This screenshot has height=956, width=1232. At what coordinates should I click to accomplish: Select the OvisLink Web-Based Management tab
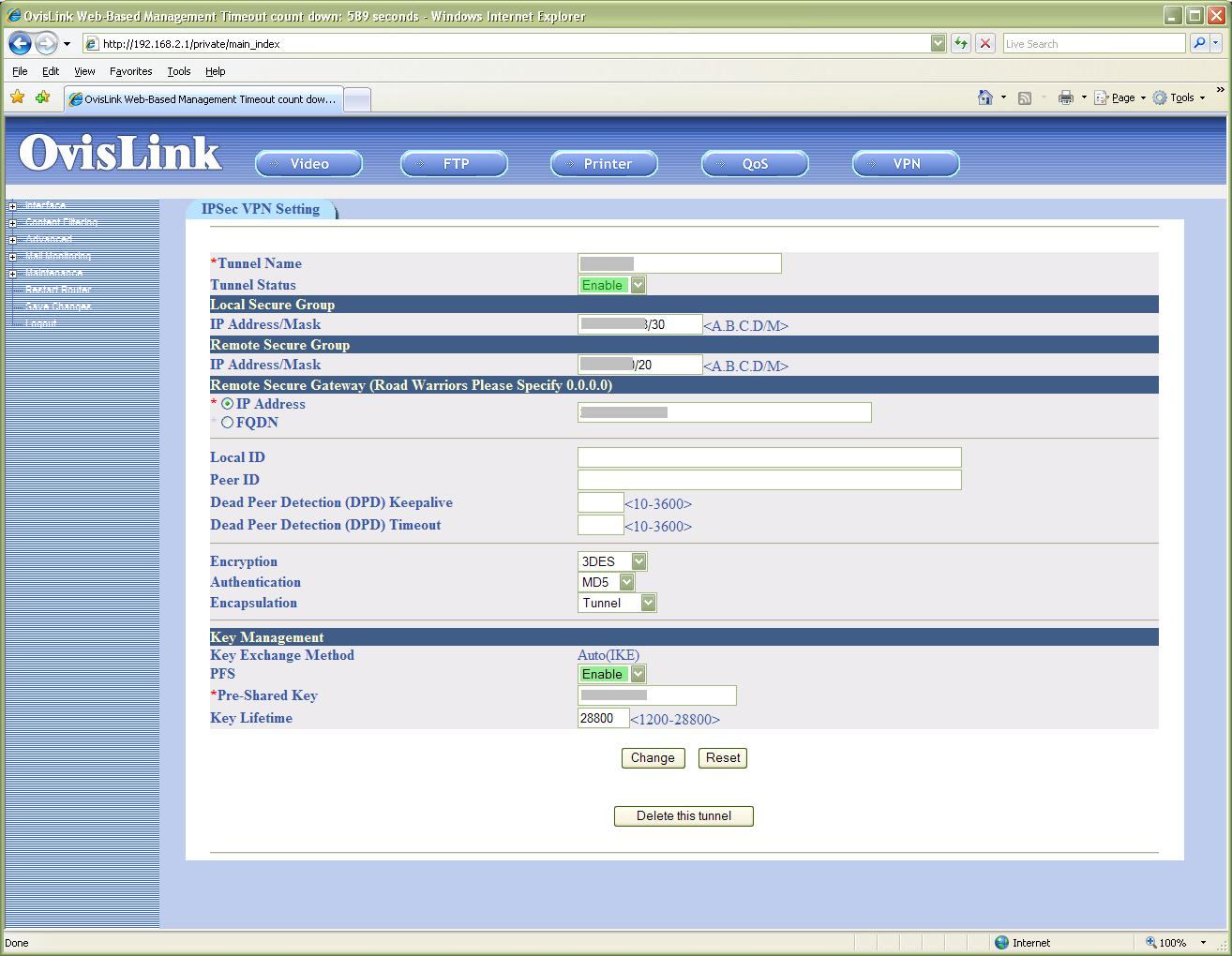pos(203,98)
